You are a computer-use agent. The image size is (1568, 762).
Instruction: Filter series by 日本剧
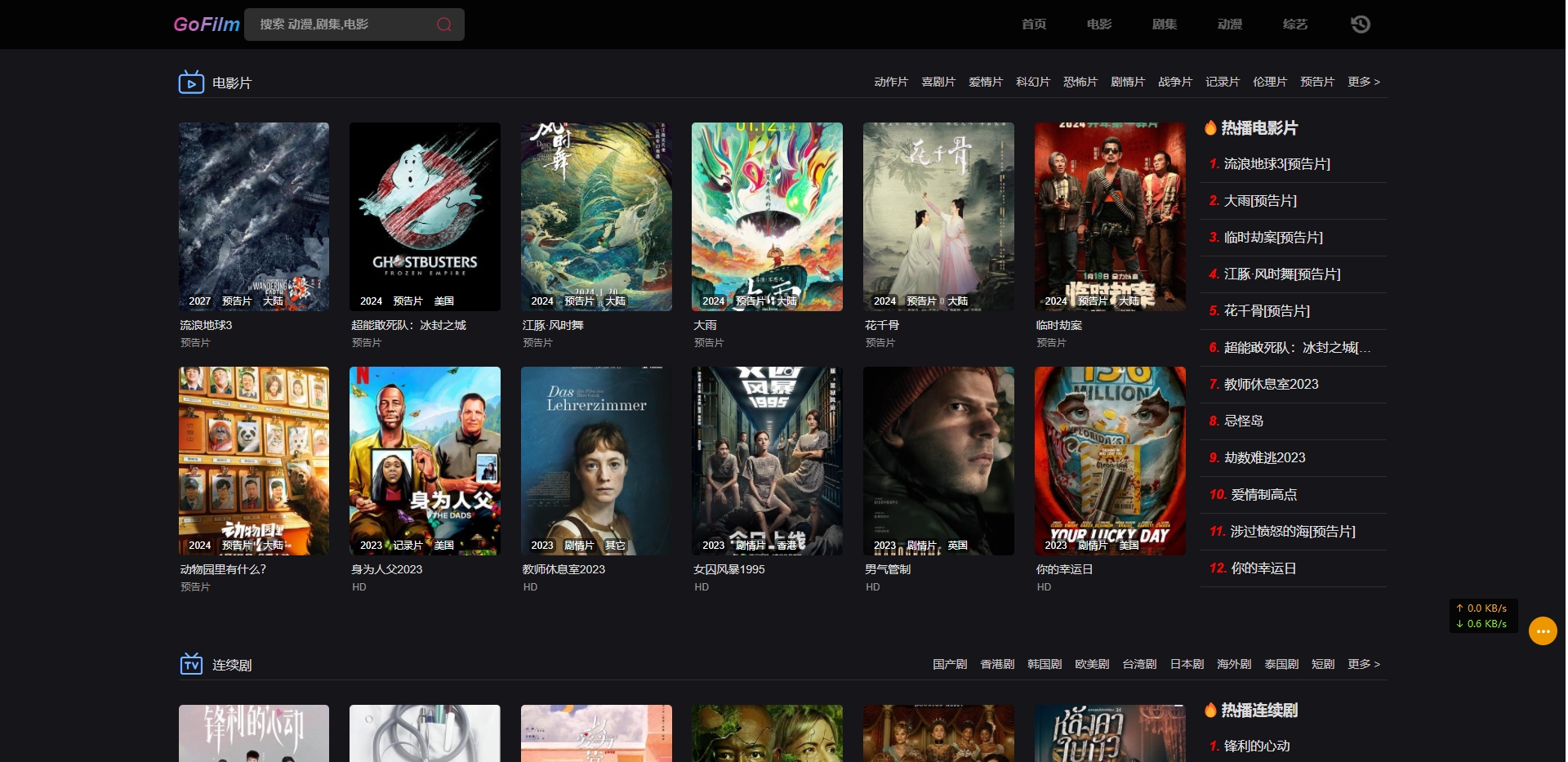(x=1187, y=664)
